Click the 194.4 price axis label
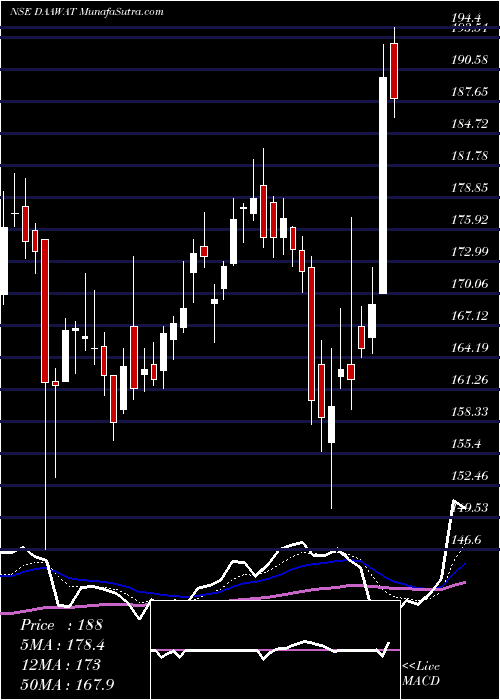The width and height of the screenshot is (500, 700). click(x=467, y=18)
